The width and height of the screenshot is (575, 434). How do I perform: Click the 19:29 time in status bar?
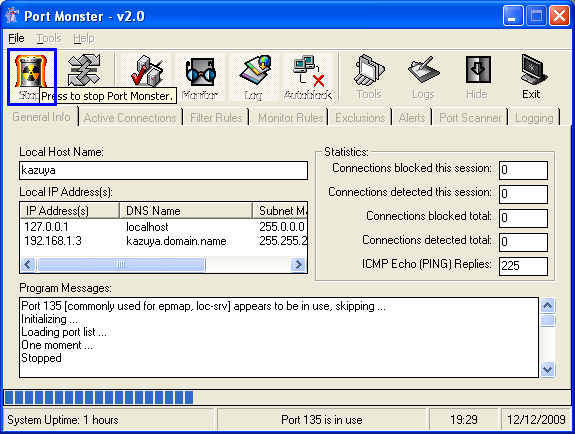(464, 419)
